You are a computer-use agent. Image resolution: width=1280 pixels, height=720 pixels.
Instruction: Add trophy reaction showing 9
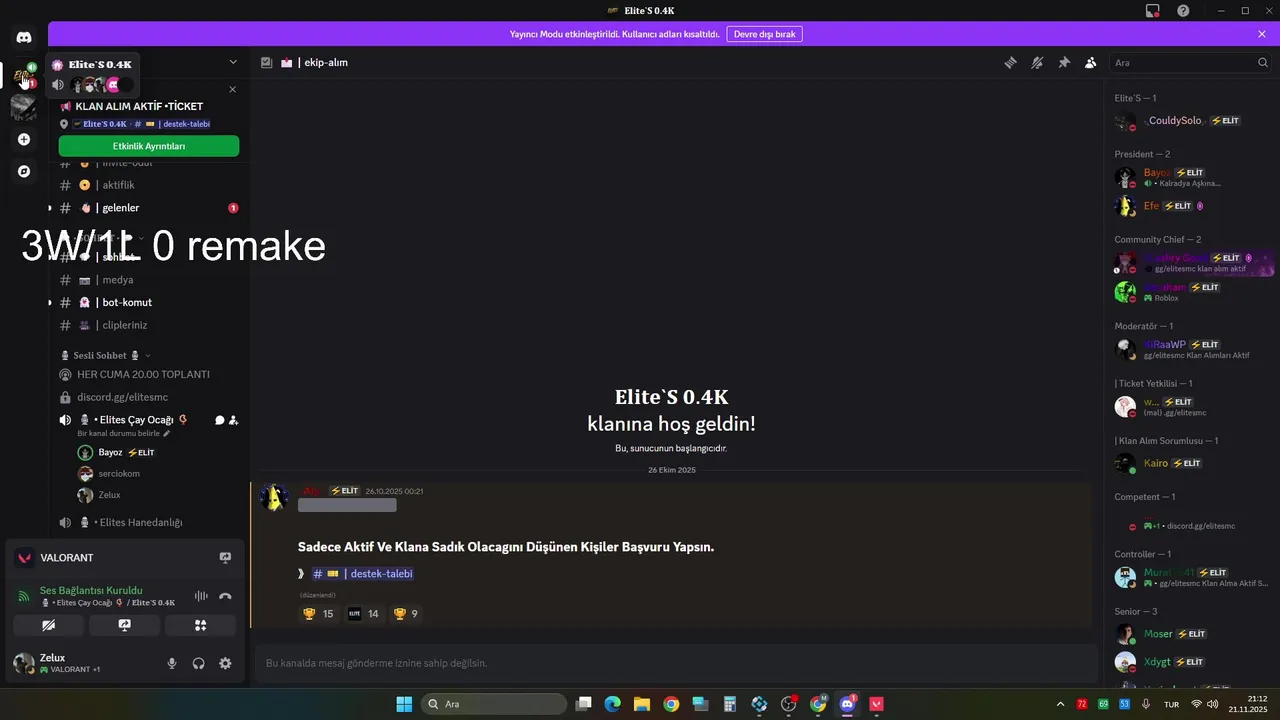[406, 614]
